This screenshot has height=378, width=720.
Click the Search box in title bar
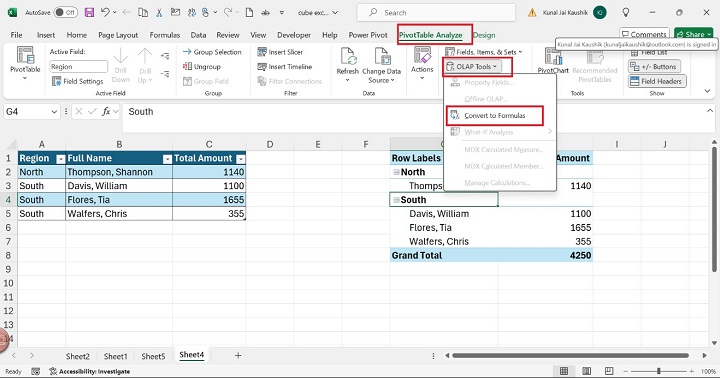(436, 13)
